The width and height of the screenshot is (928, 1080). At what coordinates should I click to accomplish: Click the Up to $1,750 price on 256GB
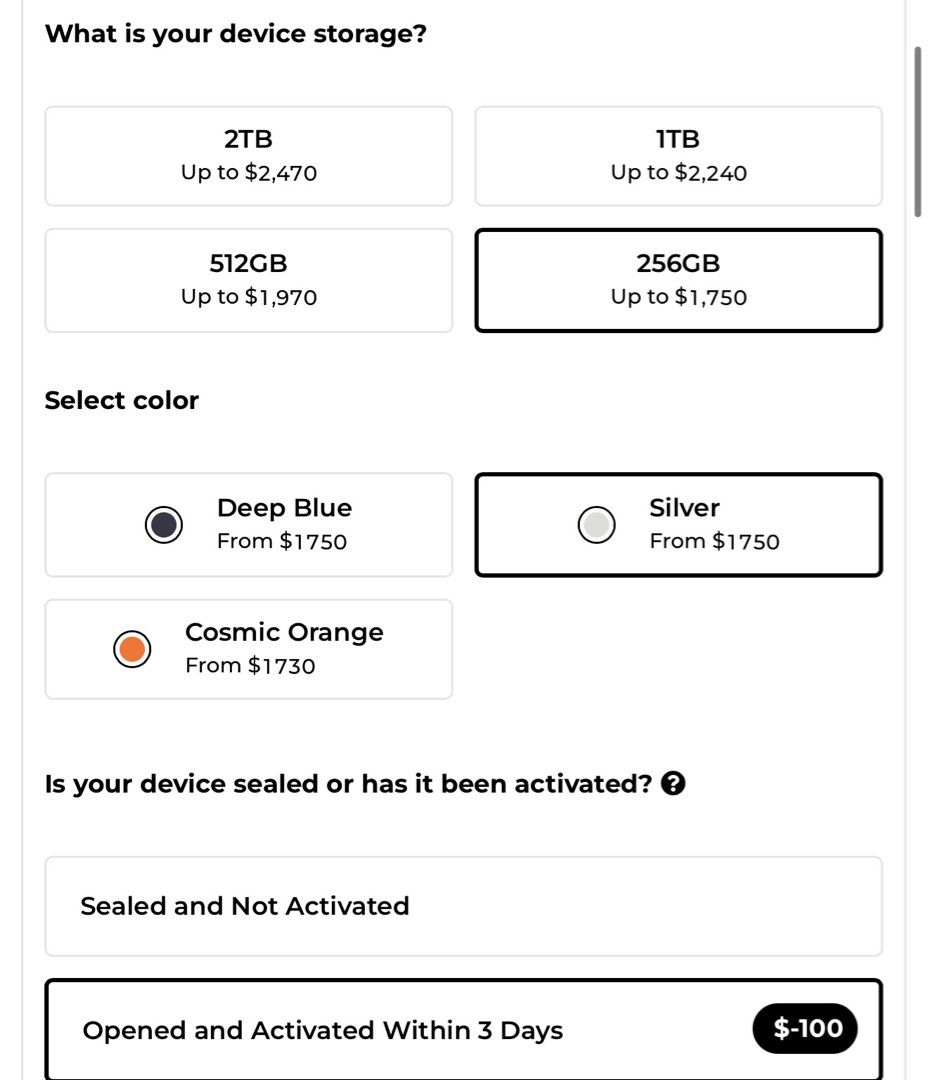pyautogui.click(x=678, y=296)
